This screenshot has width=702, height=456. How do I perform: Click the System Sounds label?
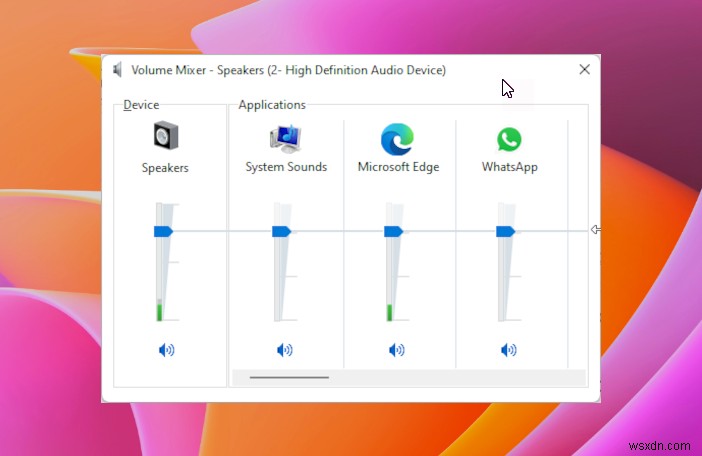(286, 167)
